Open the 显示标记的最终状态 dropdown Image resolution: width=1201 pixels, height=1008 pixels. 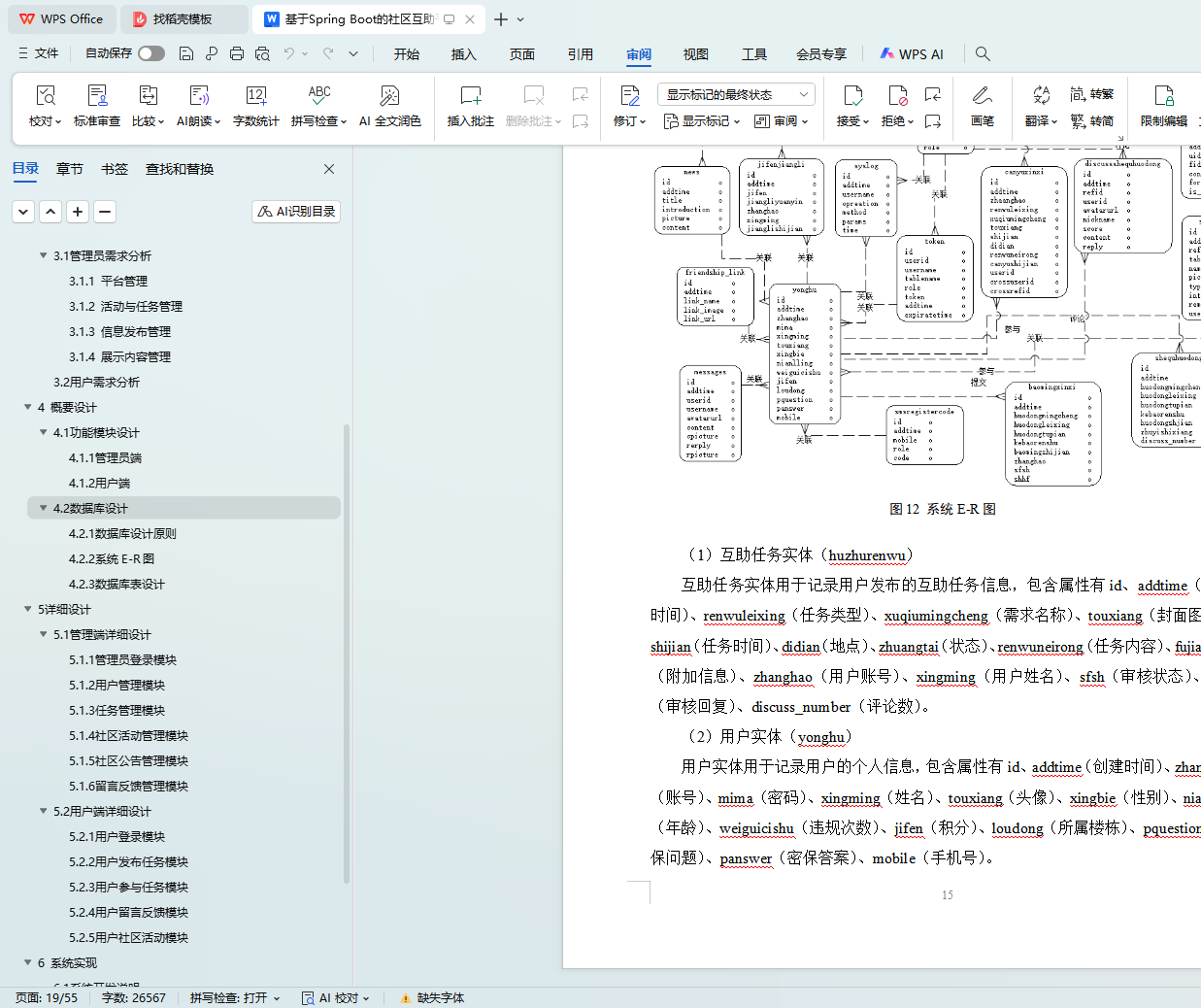(x=735, y=94)
